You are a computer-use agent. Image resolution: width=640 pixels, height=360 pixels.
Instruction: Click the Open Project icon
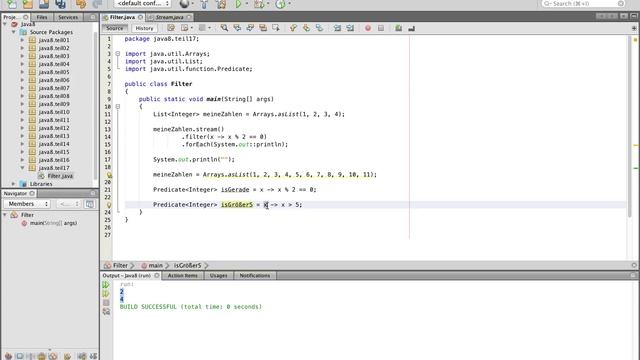pos(44,4)
